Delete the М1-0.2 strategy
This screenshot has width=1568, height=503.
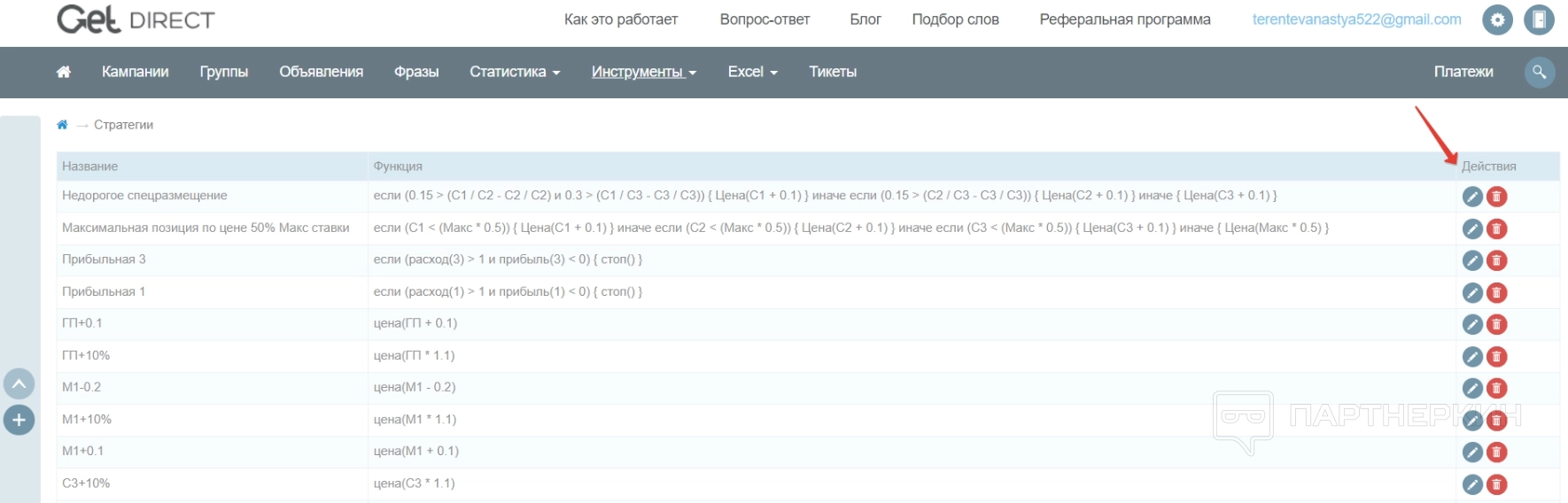coord(1496,388)
